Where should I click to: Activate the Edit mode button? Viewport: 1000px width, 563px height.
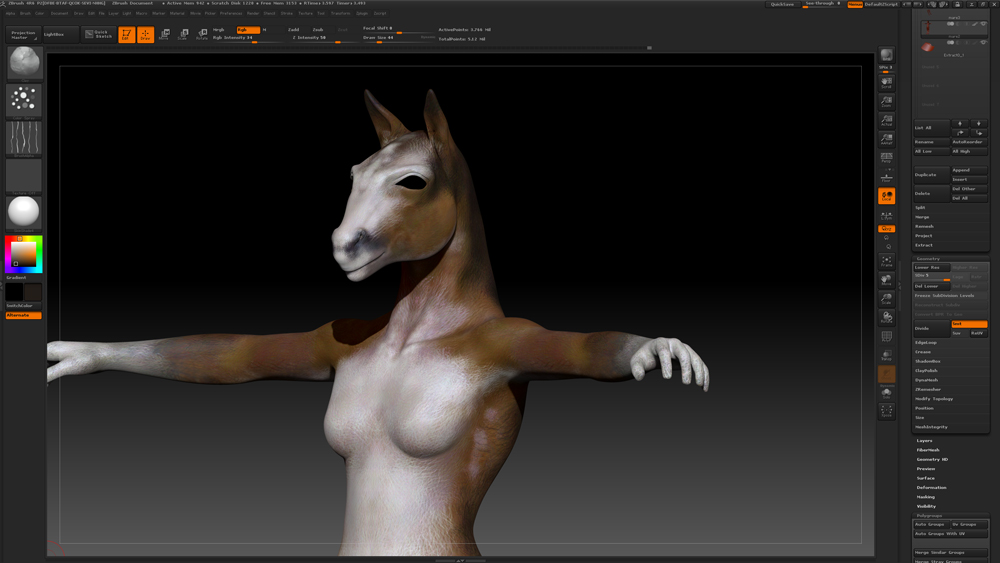coord(127,35)
